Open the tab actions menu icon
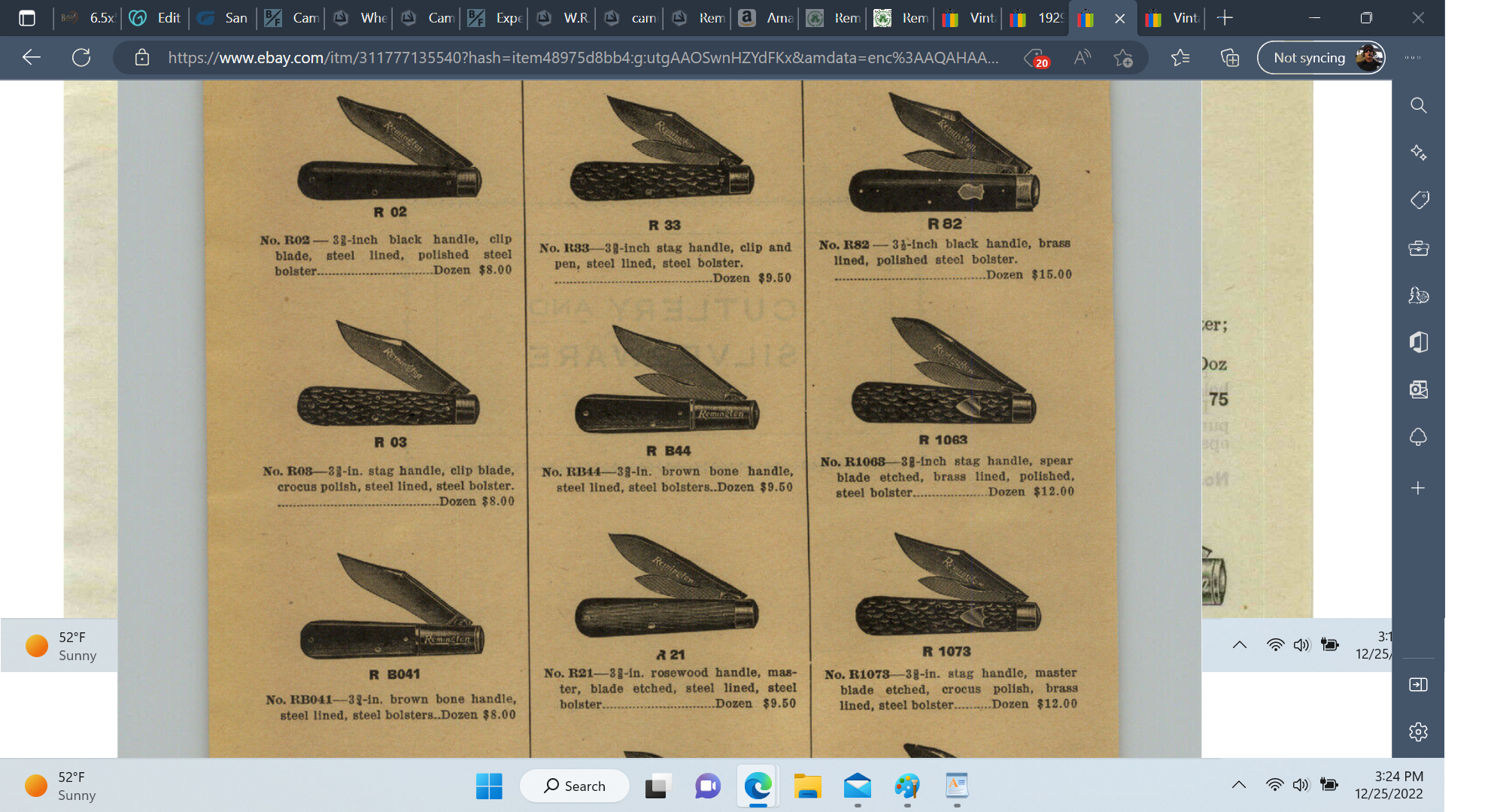 [x=27, y=18]
